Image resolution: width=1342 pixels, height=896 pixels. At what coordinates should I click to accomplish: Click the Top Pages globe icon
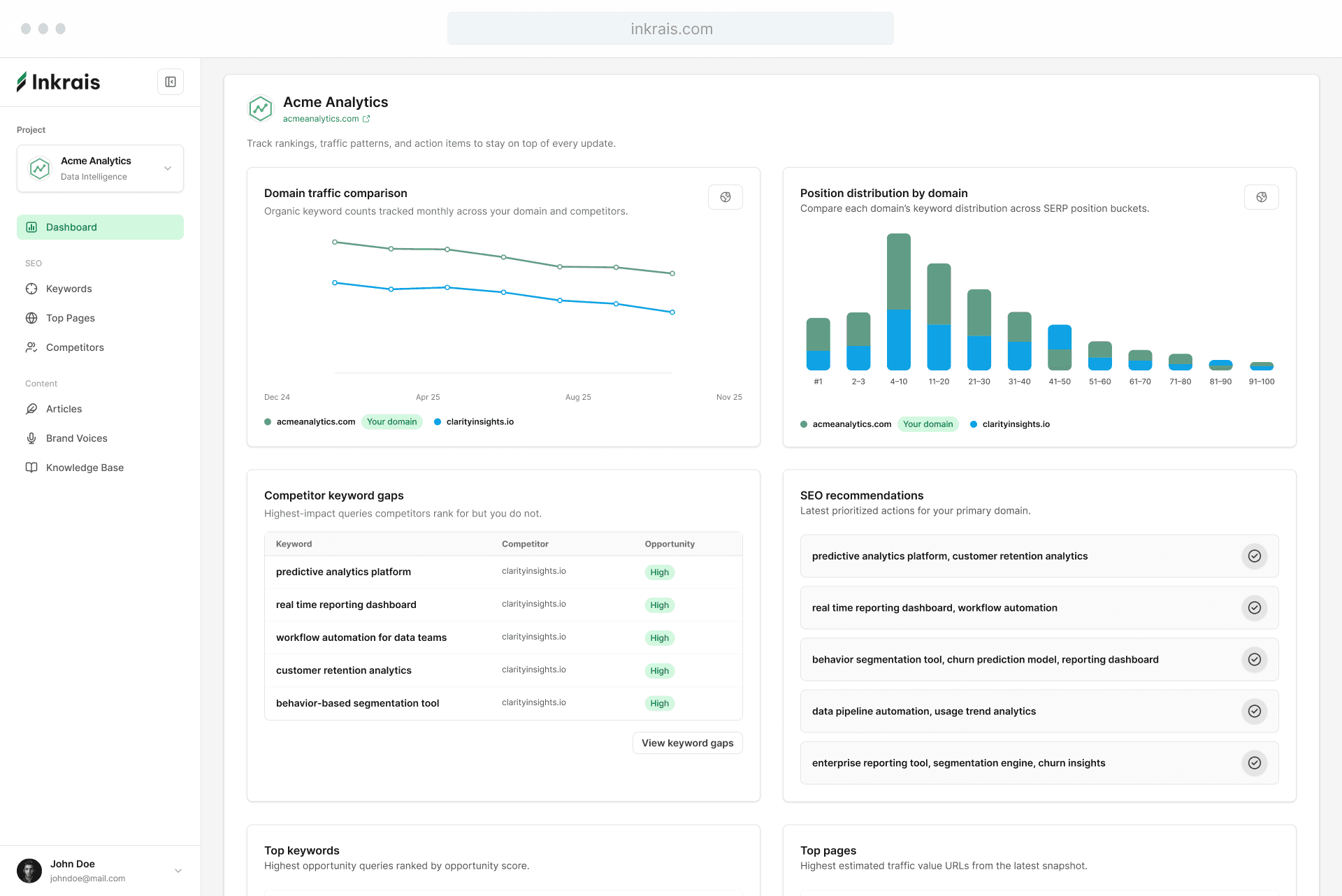pos(31,318)
